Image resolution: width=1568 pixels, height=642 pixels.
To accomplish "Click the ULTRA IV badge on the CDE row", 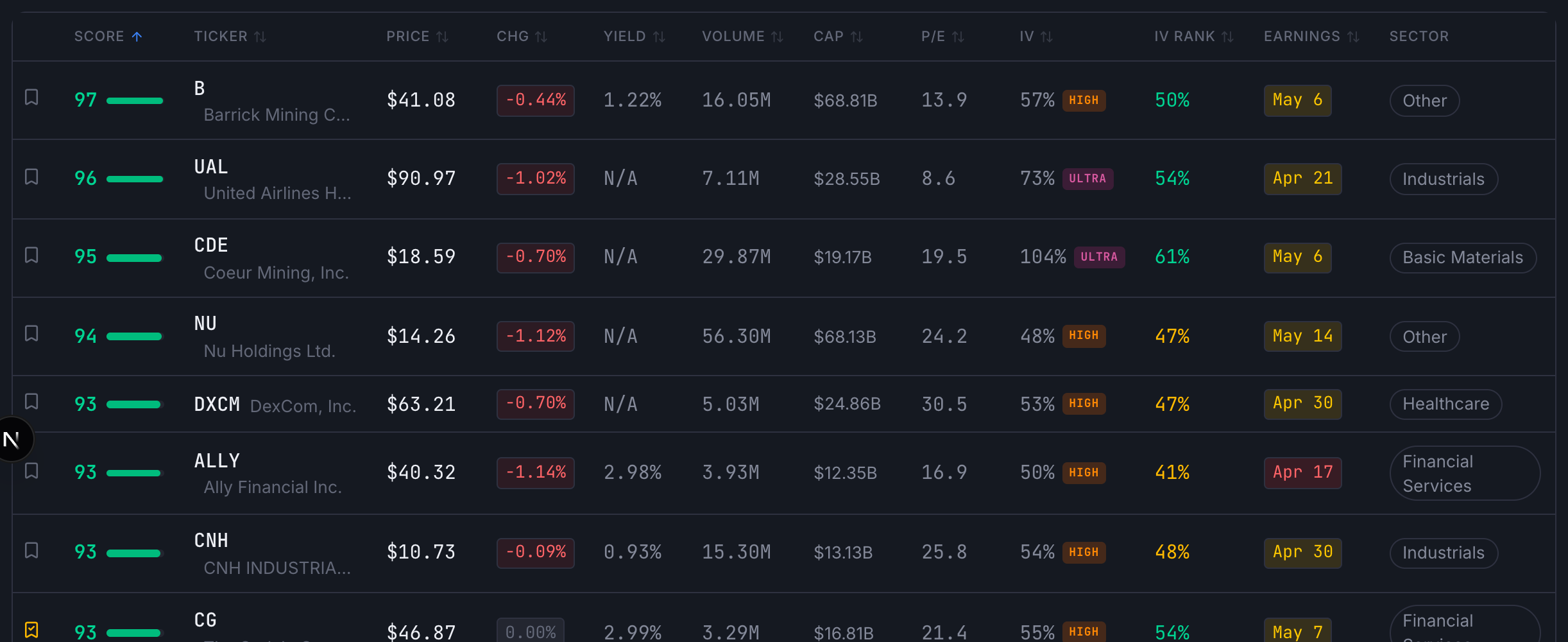I will 1099,257.
